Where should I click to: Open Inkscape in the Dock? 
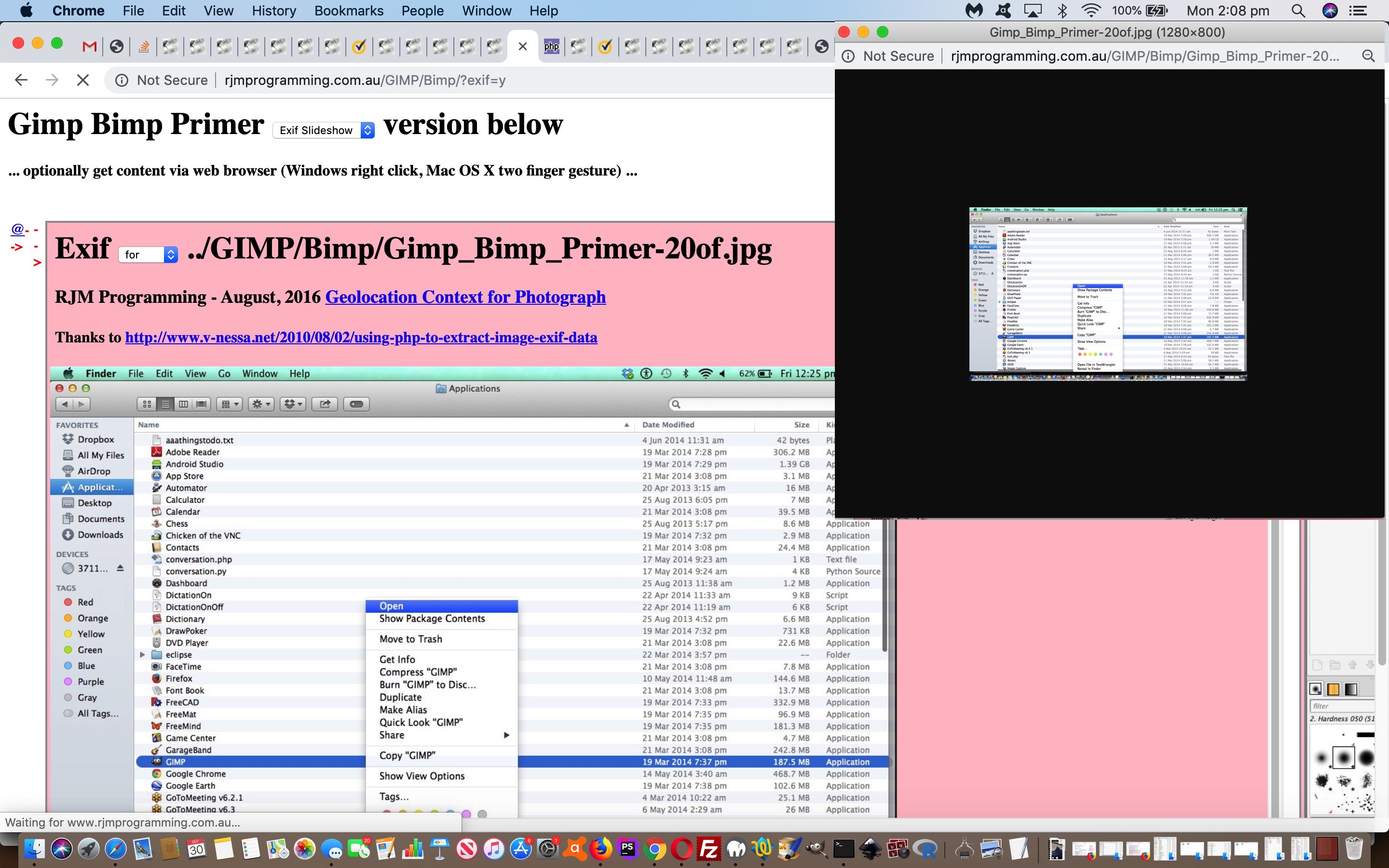(x=871, y=848)
